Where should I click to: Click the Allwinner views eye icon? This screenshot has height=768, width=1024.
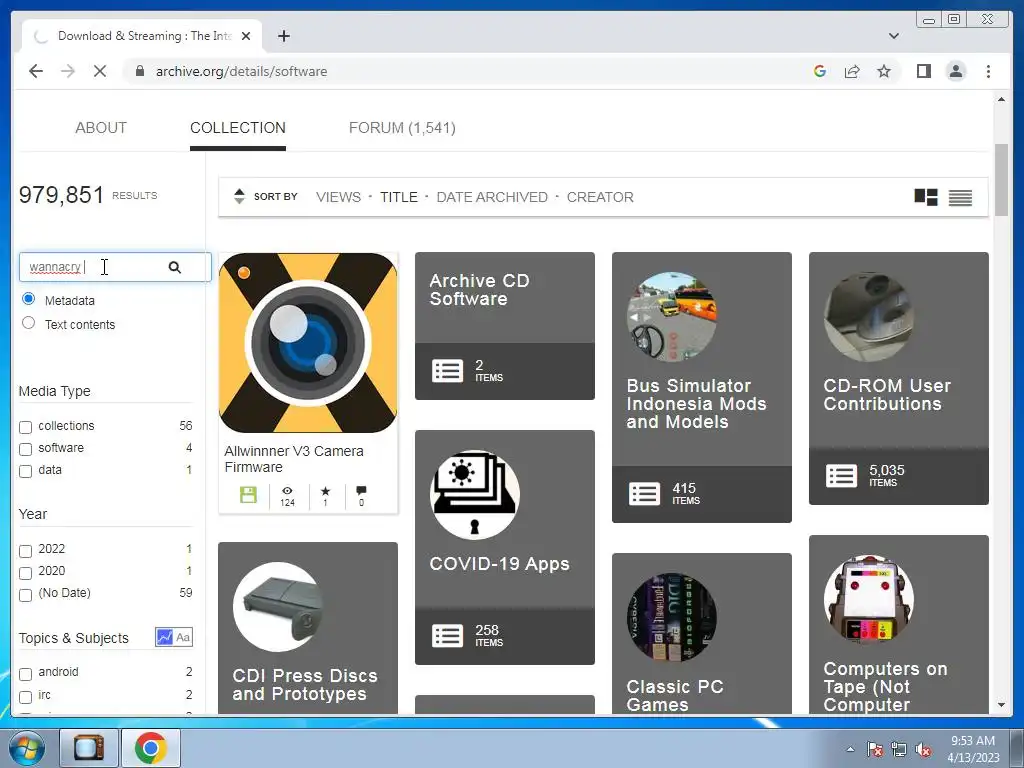point(287,490)
